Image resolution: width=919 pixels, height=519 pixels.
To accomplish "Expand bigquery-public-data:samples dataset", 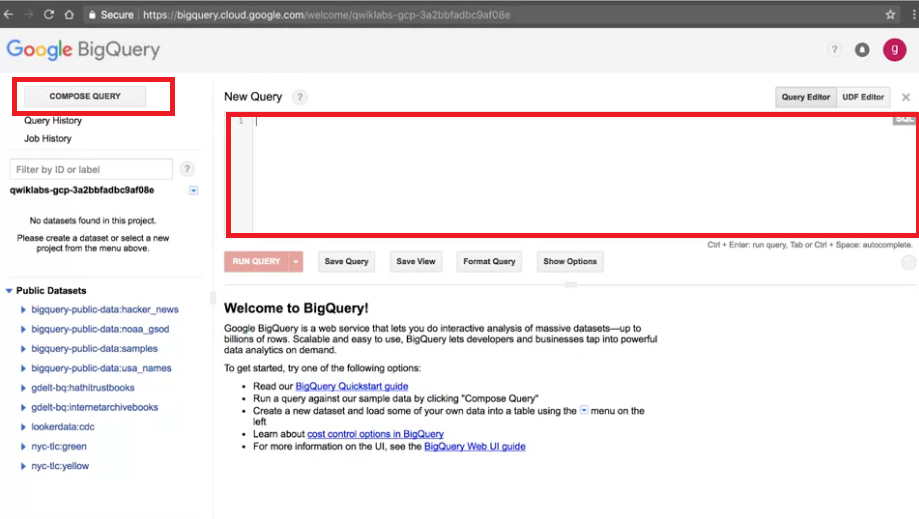I will point(23,349).
